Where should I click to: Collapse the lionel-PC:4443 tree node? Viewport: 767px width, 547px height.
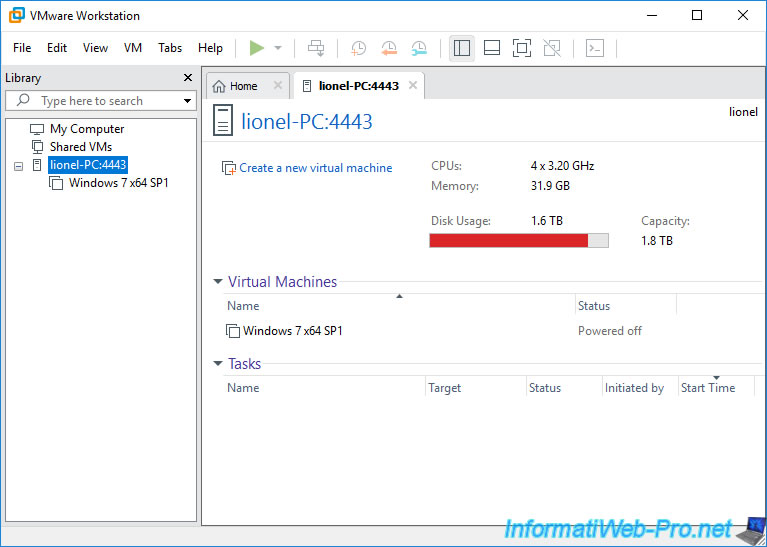tap(19, 166)
